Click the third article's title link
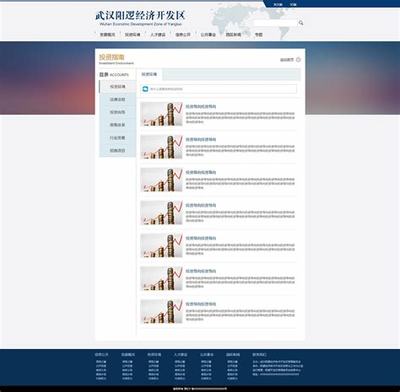Screen dimensions: 400x392 click(201, 172)
